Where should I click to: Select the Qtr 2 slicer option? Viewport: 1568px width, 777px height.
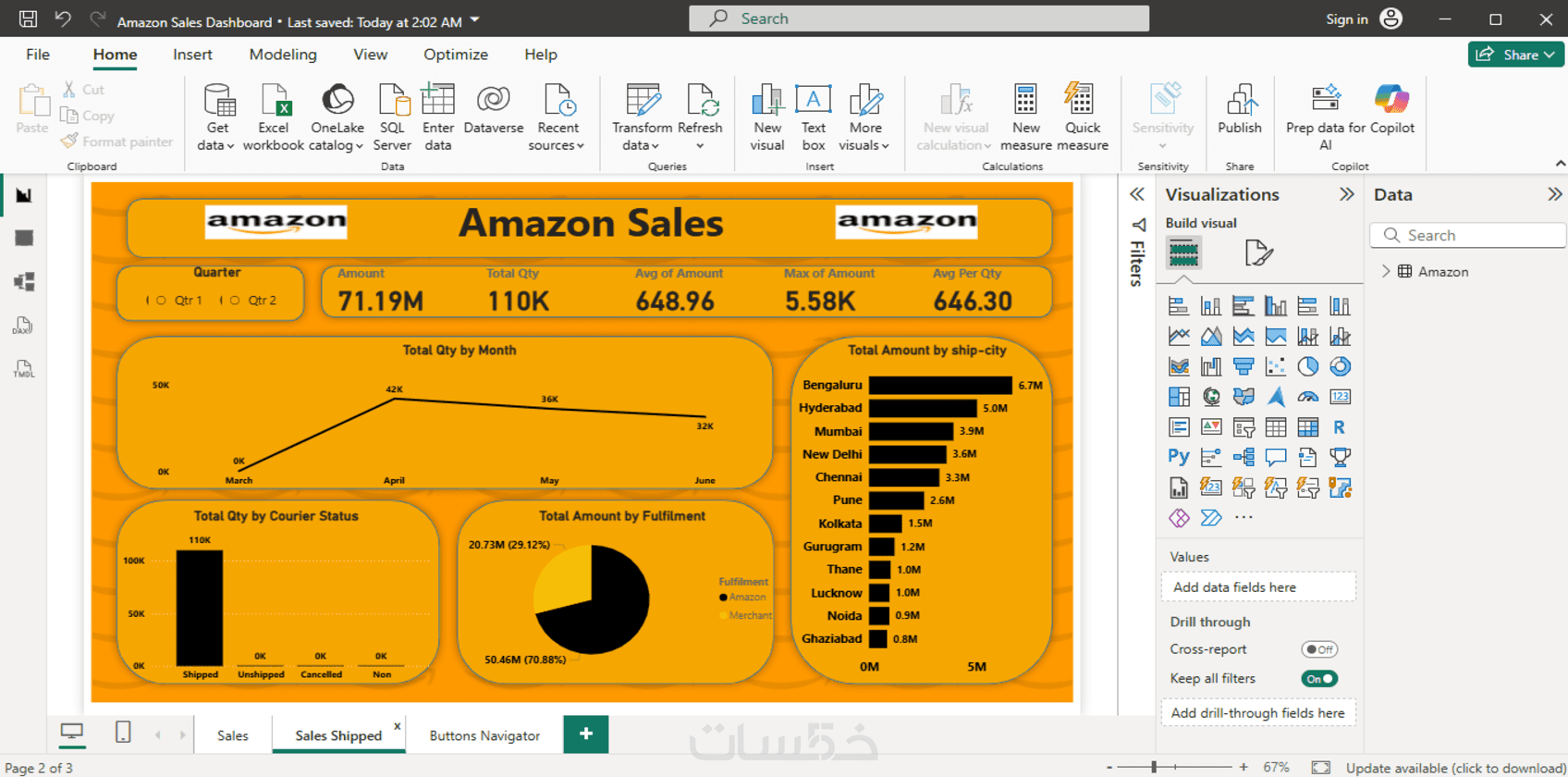(253, 301)
